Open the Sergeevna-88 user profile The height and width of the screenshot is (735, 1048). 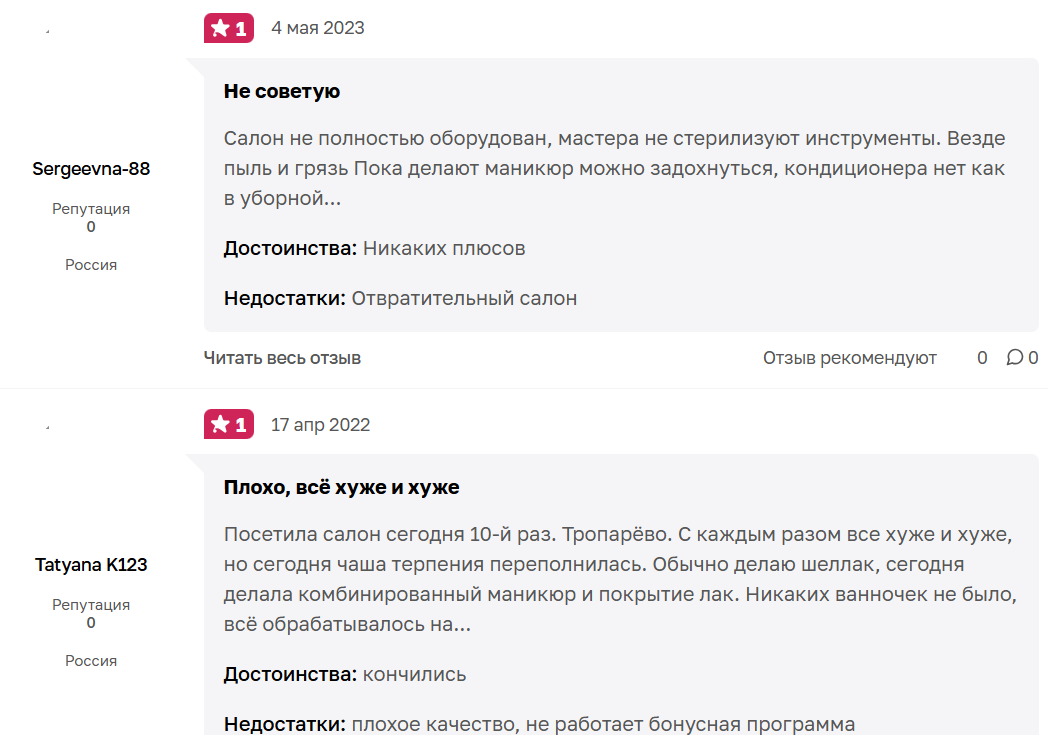click(x=91, y=169)
